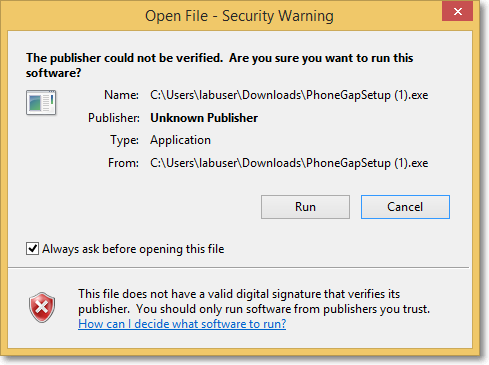Uncheck Always ask before opening this file
Image resolution: width=489 pixels, height=365 pixels.
(32, 249)
